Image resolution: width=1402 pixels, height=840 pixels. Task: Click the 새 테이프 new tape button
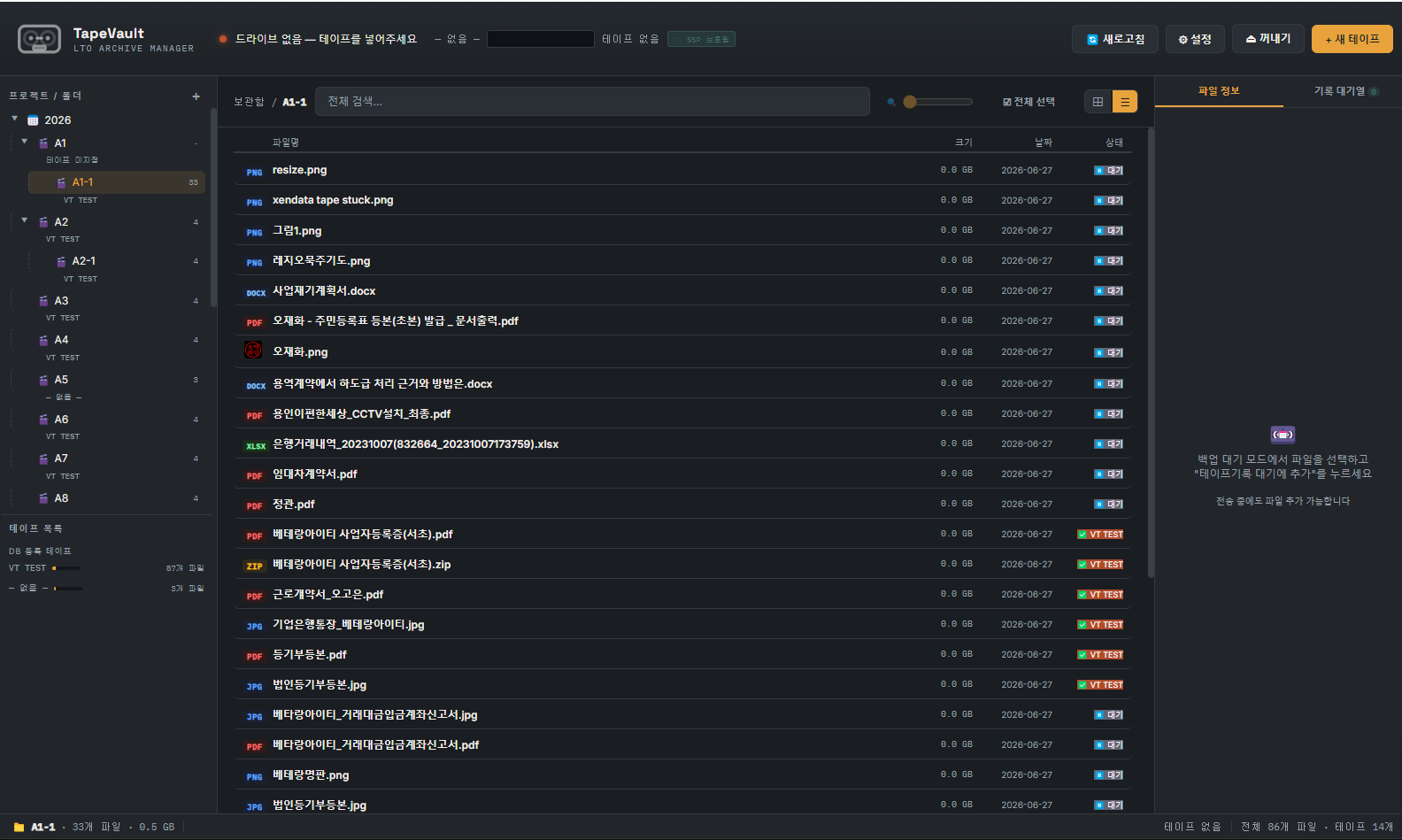[1352, 39]
